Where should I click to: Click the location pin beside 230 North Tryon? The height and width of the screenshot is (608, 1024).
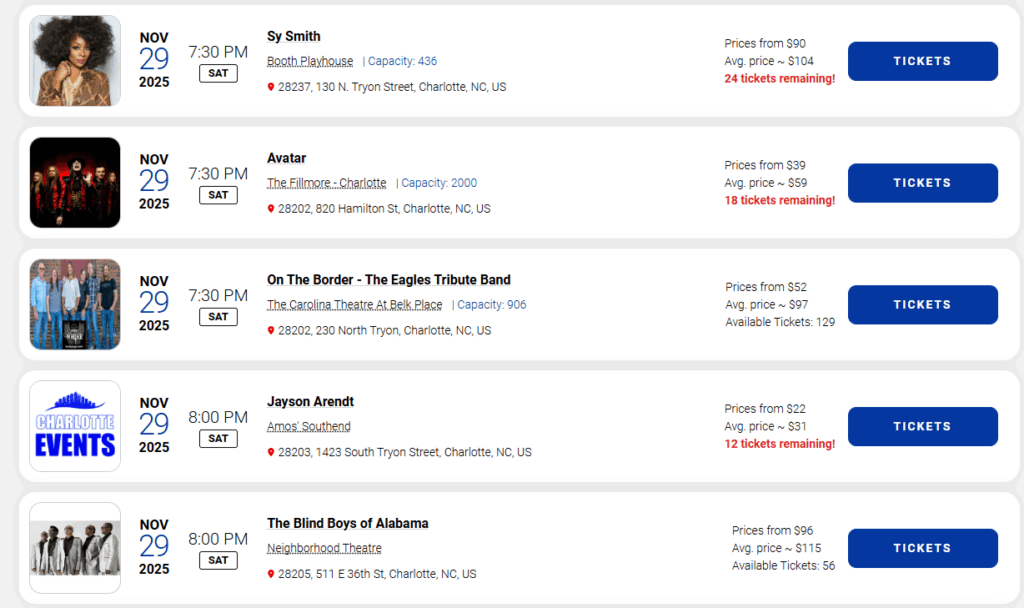[271, 331]
